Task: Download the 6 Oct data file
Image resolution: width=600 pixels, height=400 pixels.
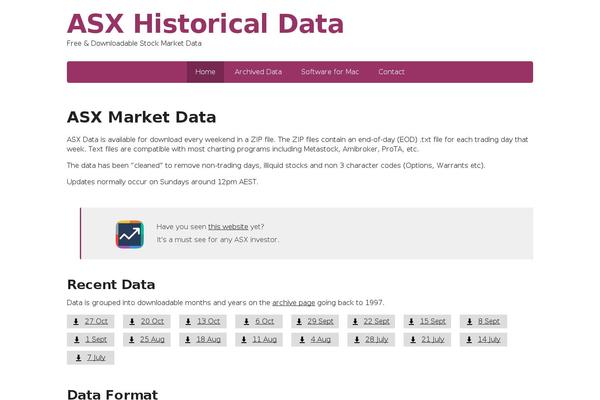Action: click(x=259, y=322)
